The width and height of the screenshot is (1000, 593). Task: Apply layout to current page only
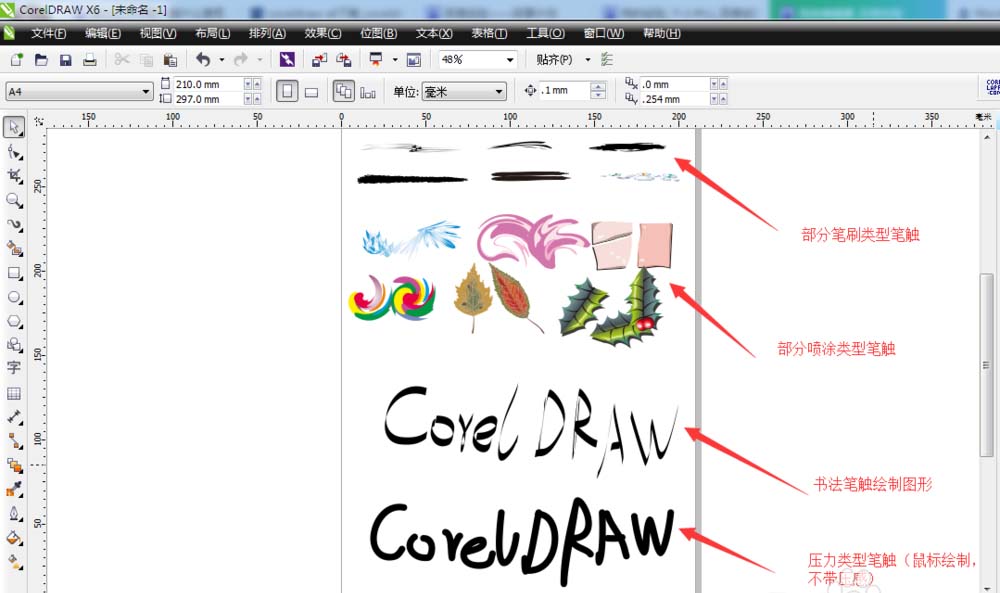point(368,92)
